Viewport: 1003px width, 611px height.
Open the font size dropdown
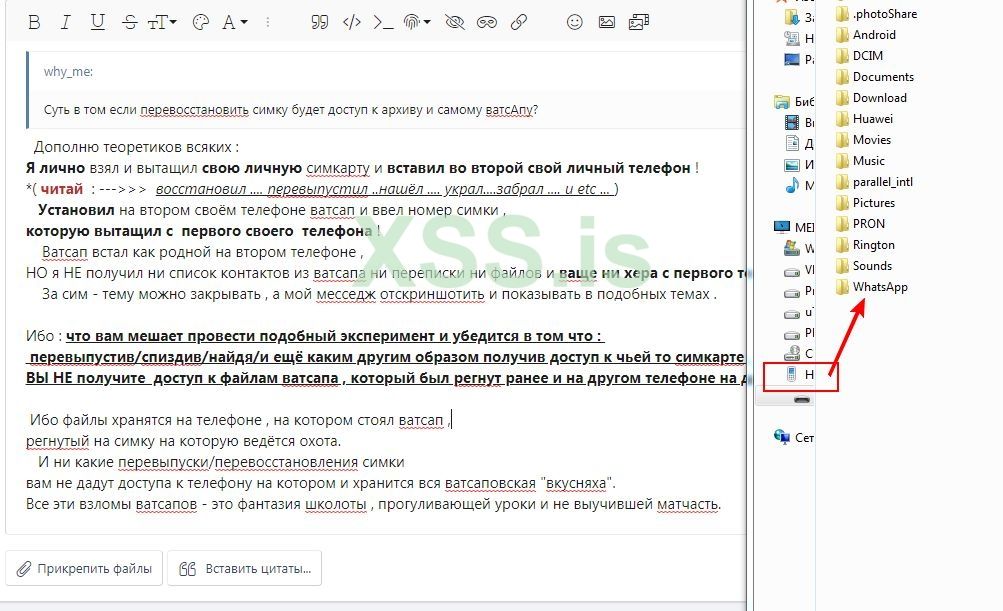tap(162, 22)
